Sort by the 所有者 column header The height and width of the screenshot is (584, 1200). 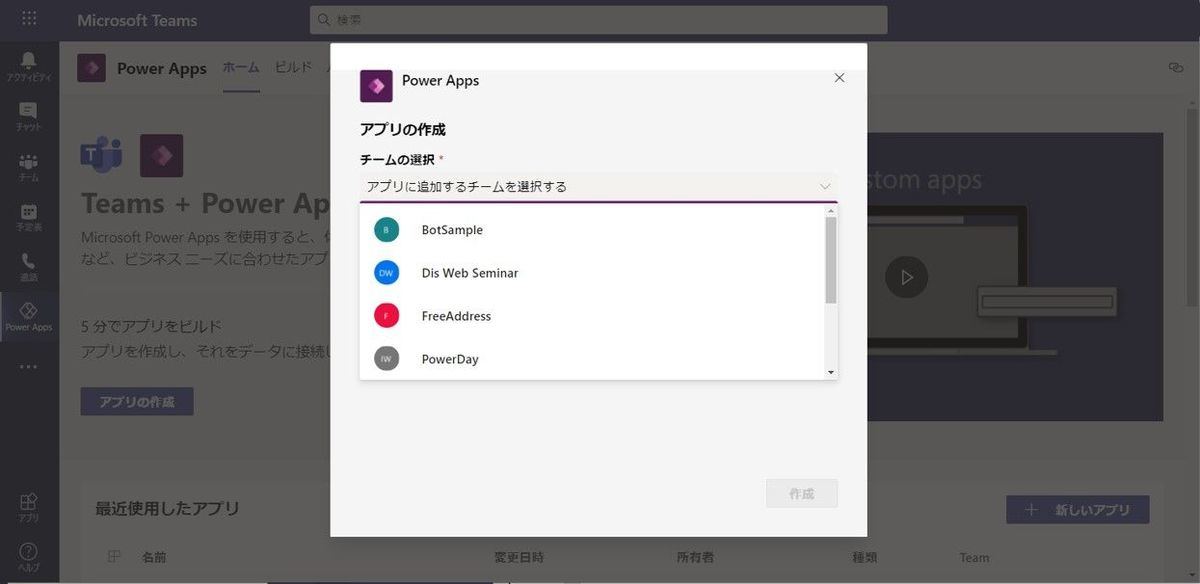(x=696, y=558)
